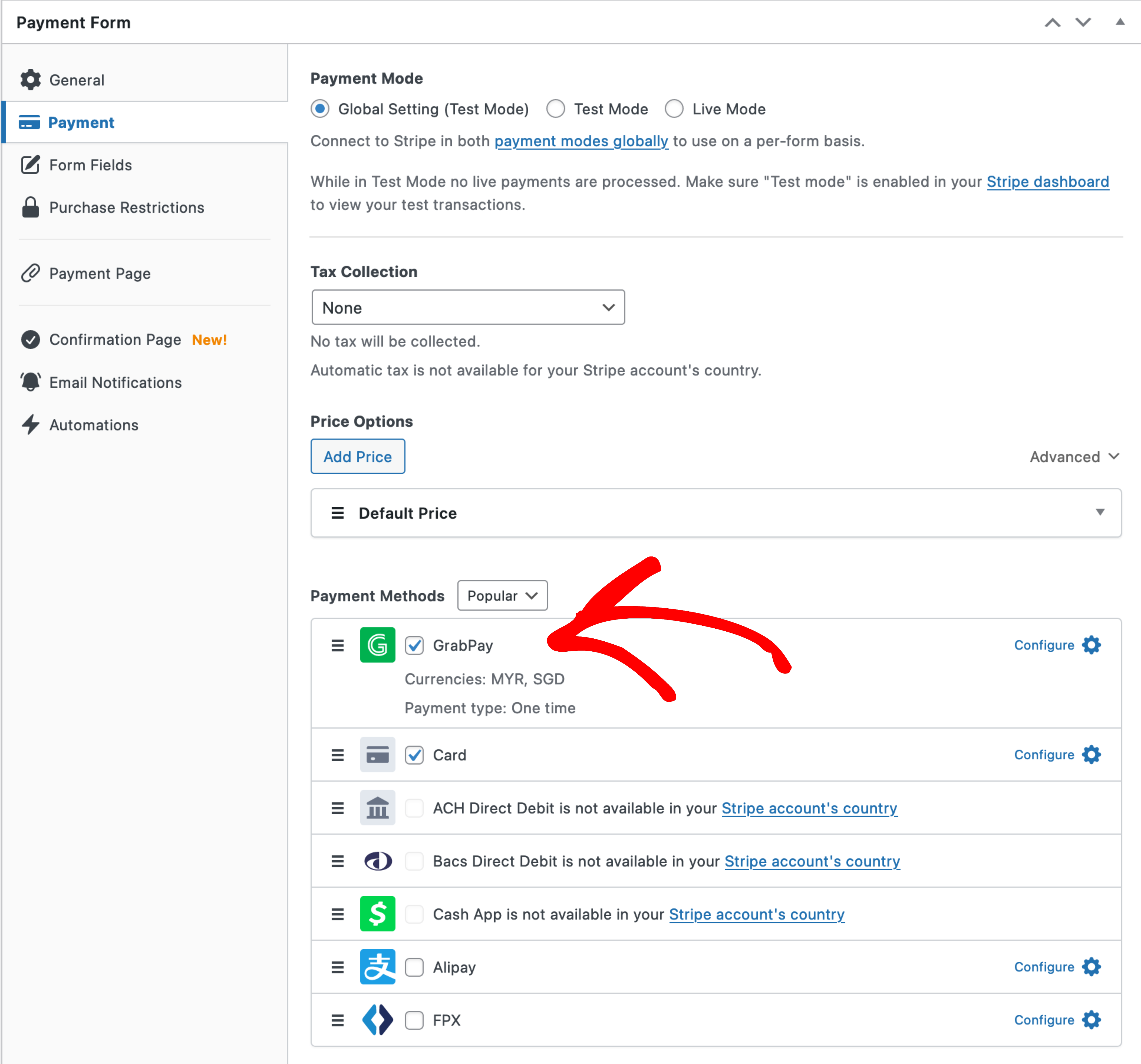Collapse the Payment Form panel with the triangle toggle
The height and width of the screenshot is (1064, 1141).
pos(1120,22)
